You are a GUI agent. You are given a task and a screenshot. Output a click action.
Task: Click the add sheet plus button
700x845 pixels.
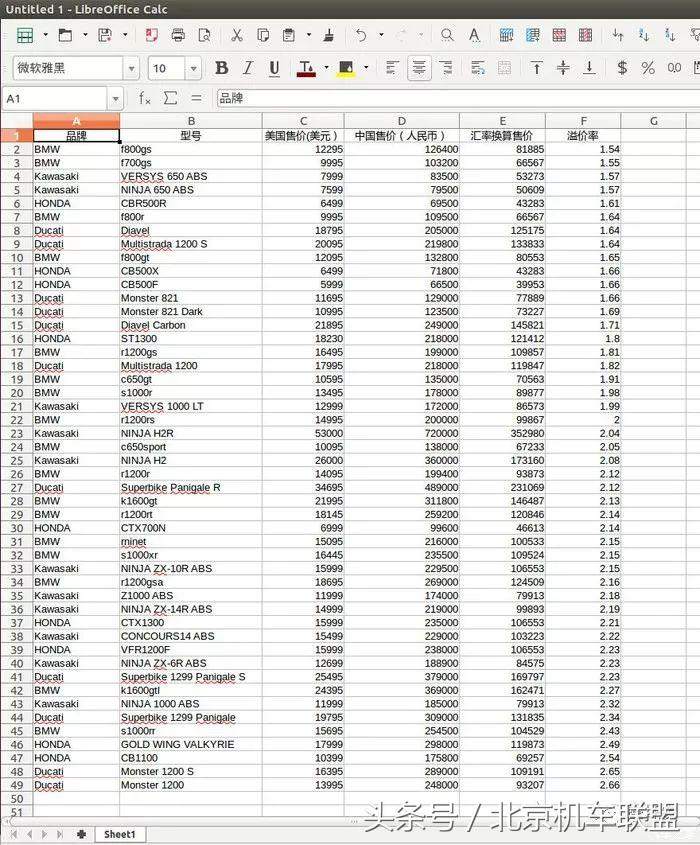pyautogui.click(x=81, y=834)
